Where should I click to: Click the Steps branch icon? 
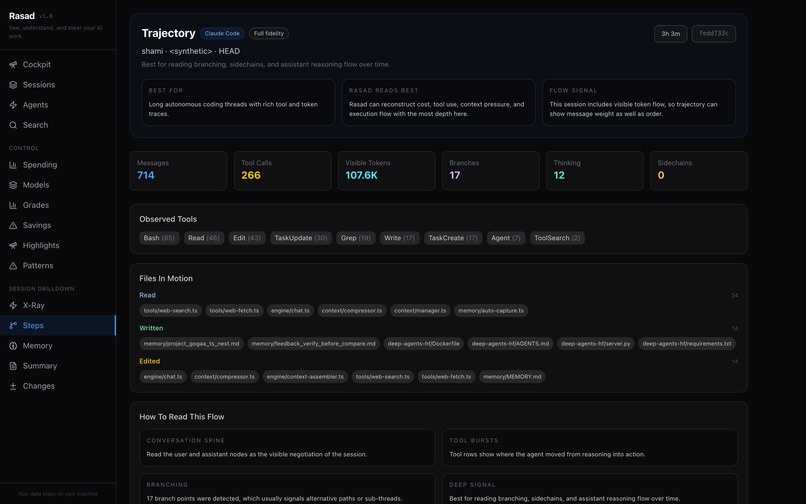(13, 326)
